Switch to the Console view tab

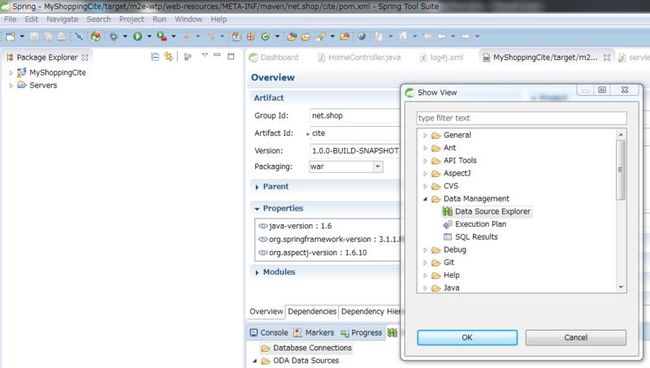click(x=269, y=332)
